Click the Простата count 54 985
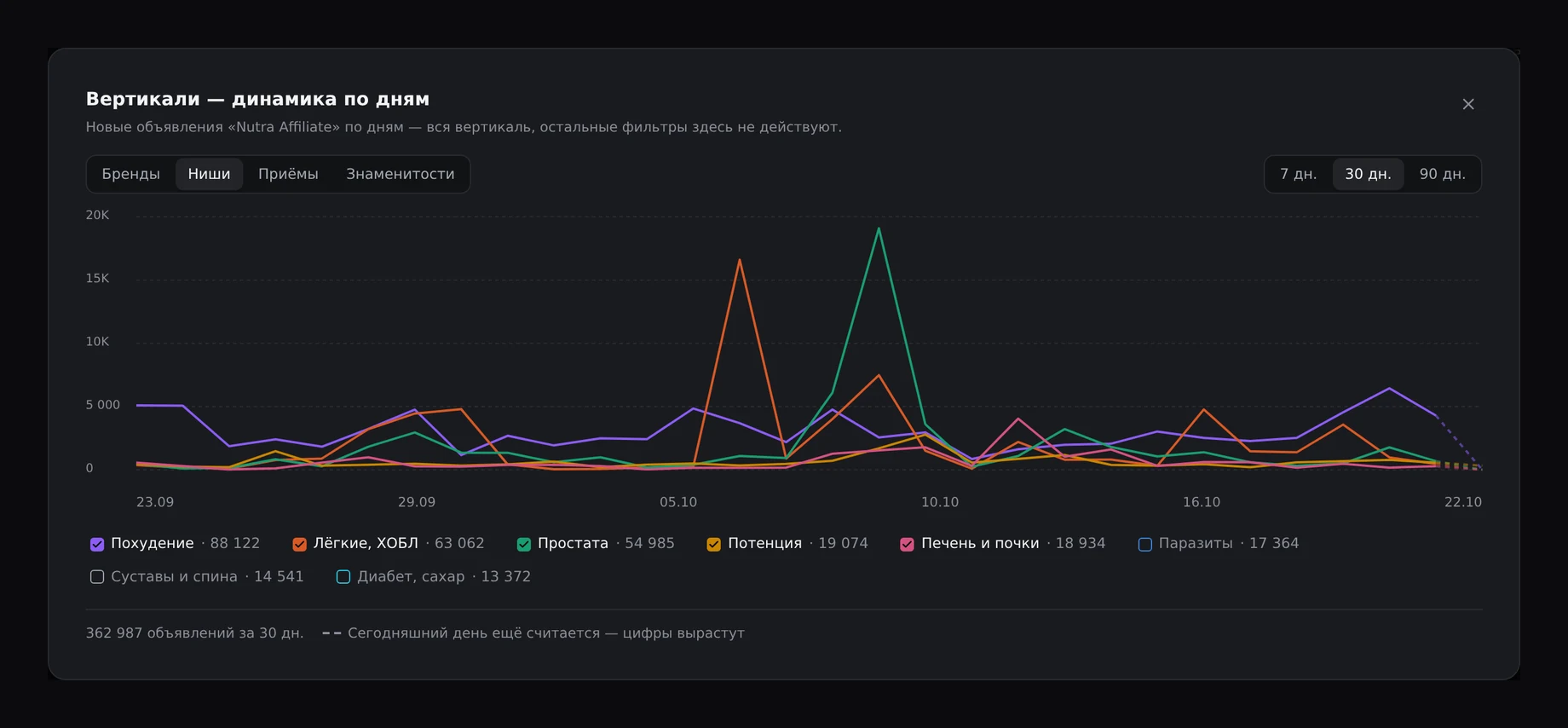 649,543
